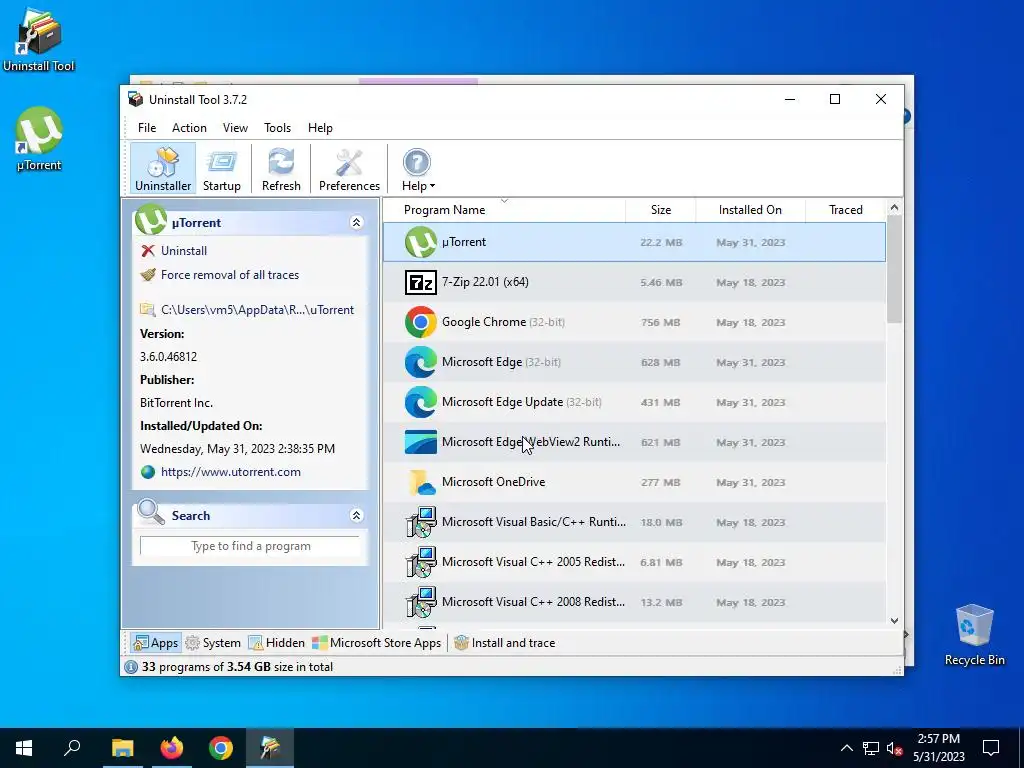Image resolution: width=1024 pixels, height=768 pixels.
Task: Open the Action menu
Action: click(x=189, y=128)
